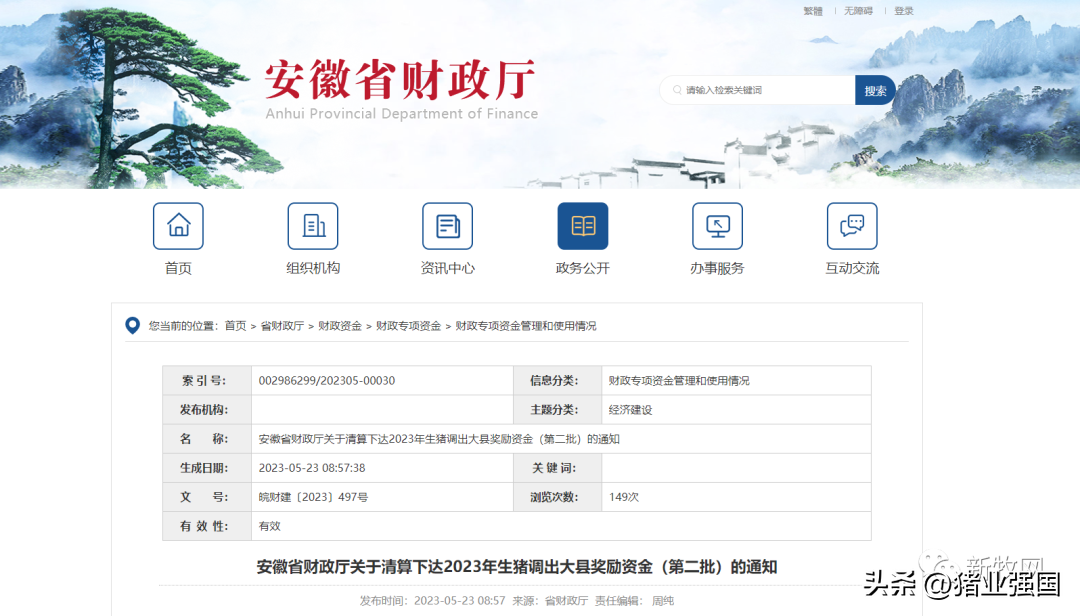Image resolution: width=1080 pixels, height=616 pixels.
Task: Click the 经济建设 topic category value
Action: pos(630,410)
